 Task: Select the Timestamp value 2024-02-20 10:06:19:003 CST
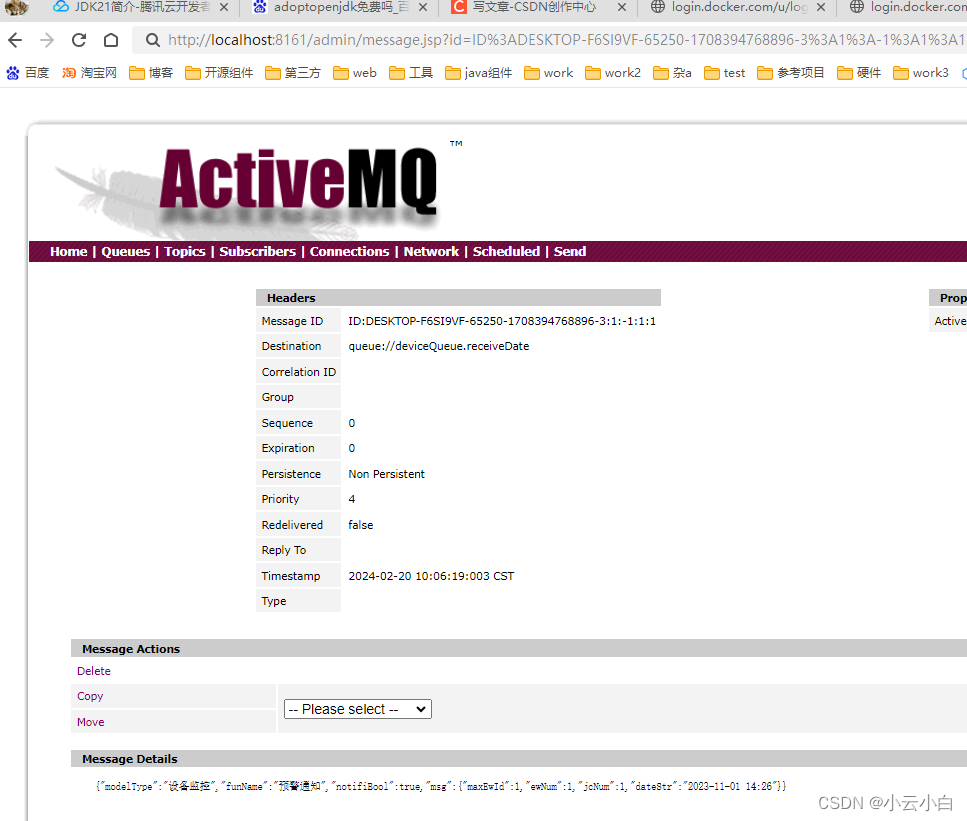431,576
